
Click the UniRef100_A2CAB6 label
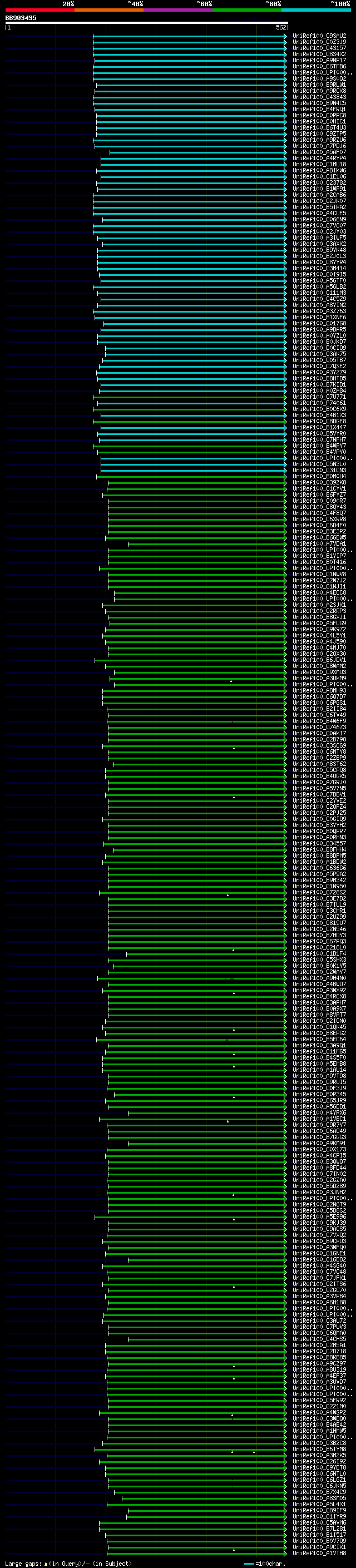pyautogui.click(x=319, y=195)
